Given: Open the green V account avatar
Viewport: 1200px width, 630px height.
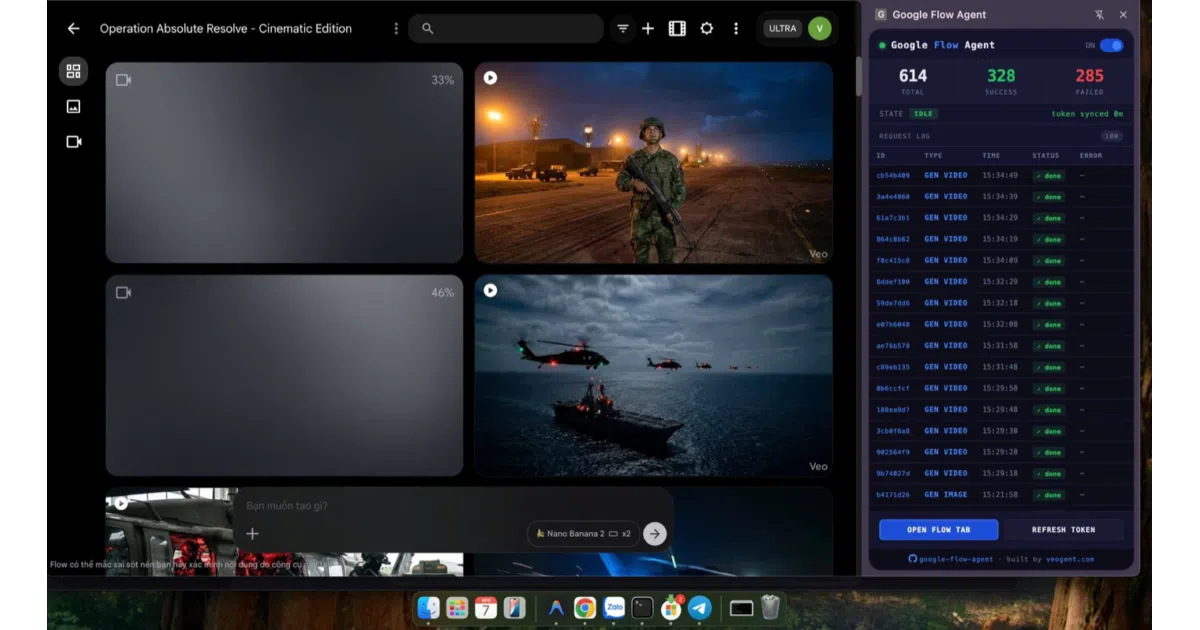Looking at the screenshot, I should click(820, 28).
